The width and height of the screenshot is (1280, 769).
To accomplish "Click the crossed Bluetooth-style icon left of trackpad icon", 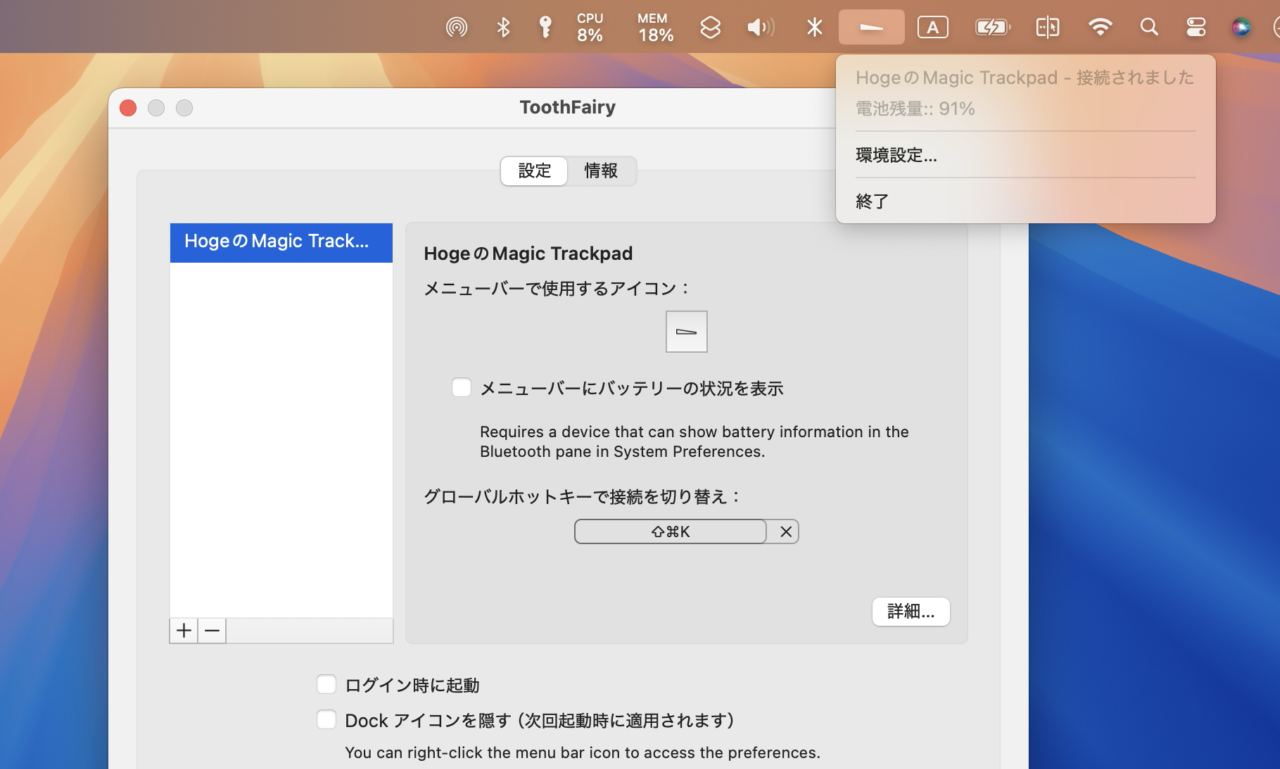I will (x=815, y=27).
